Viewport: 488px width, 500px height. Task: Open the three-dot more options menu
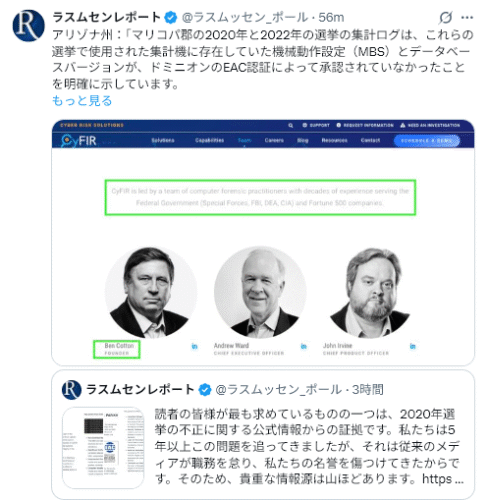[467, 17]
